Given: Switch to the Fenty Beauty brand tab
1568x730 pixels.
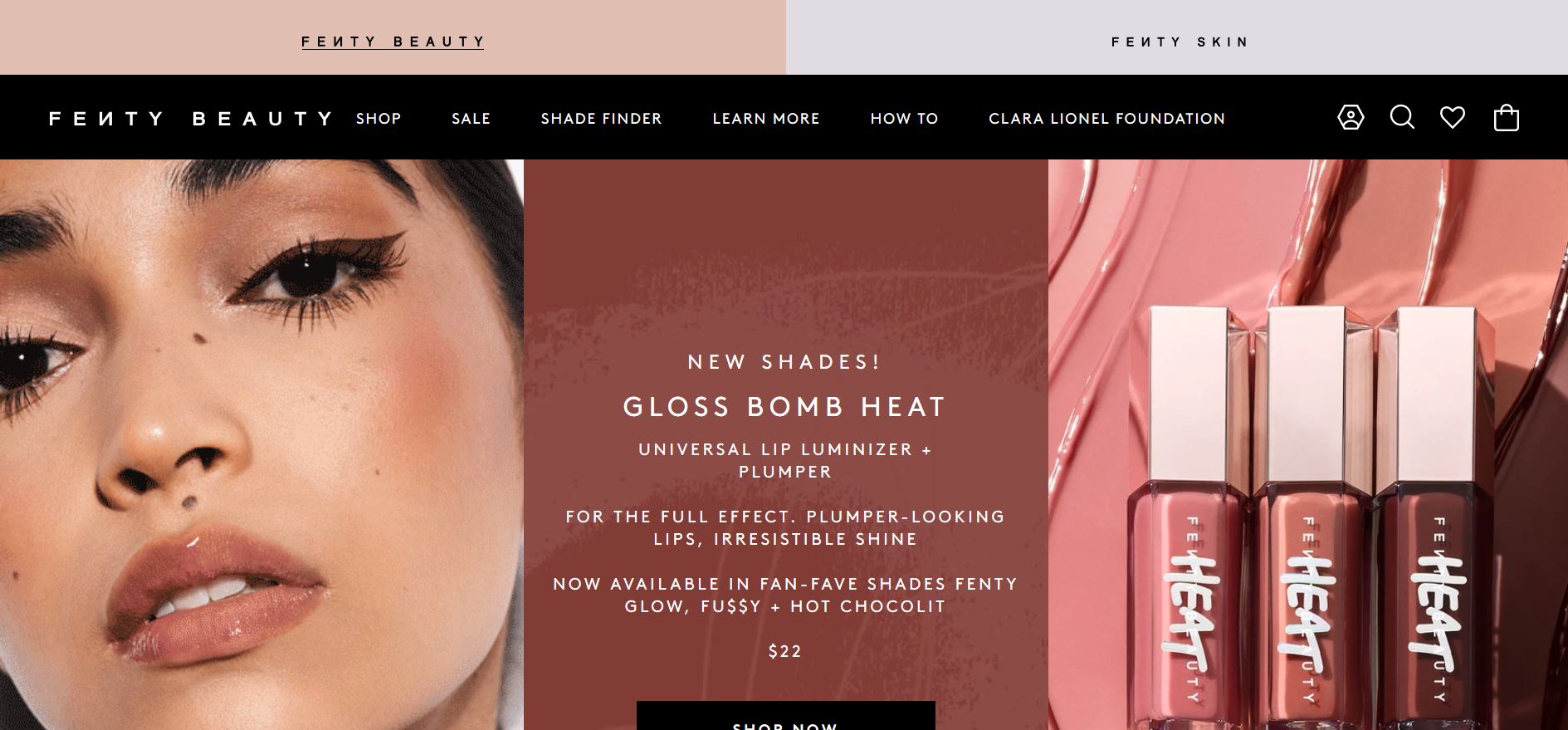Looking at the screenshot, I should tap(393, 42).
